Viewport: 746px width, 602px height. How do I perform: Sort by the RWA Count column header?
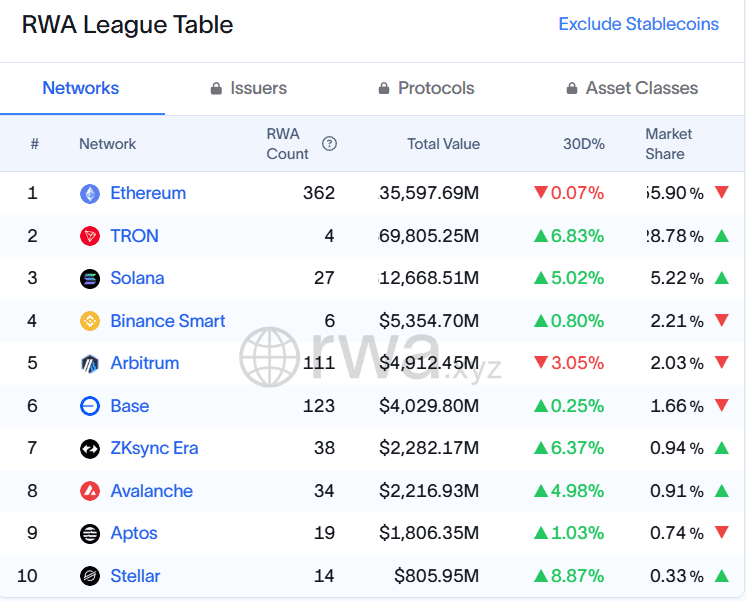tap(287, 144)
